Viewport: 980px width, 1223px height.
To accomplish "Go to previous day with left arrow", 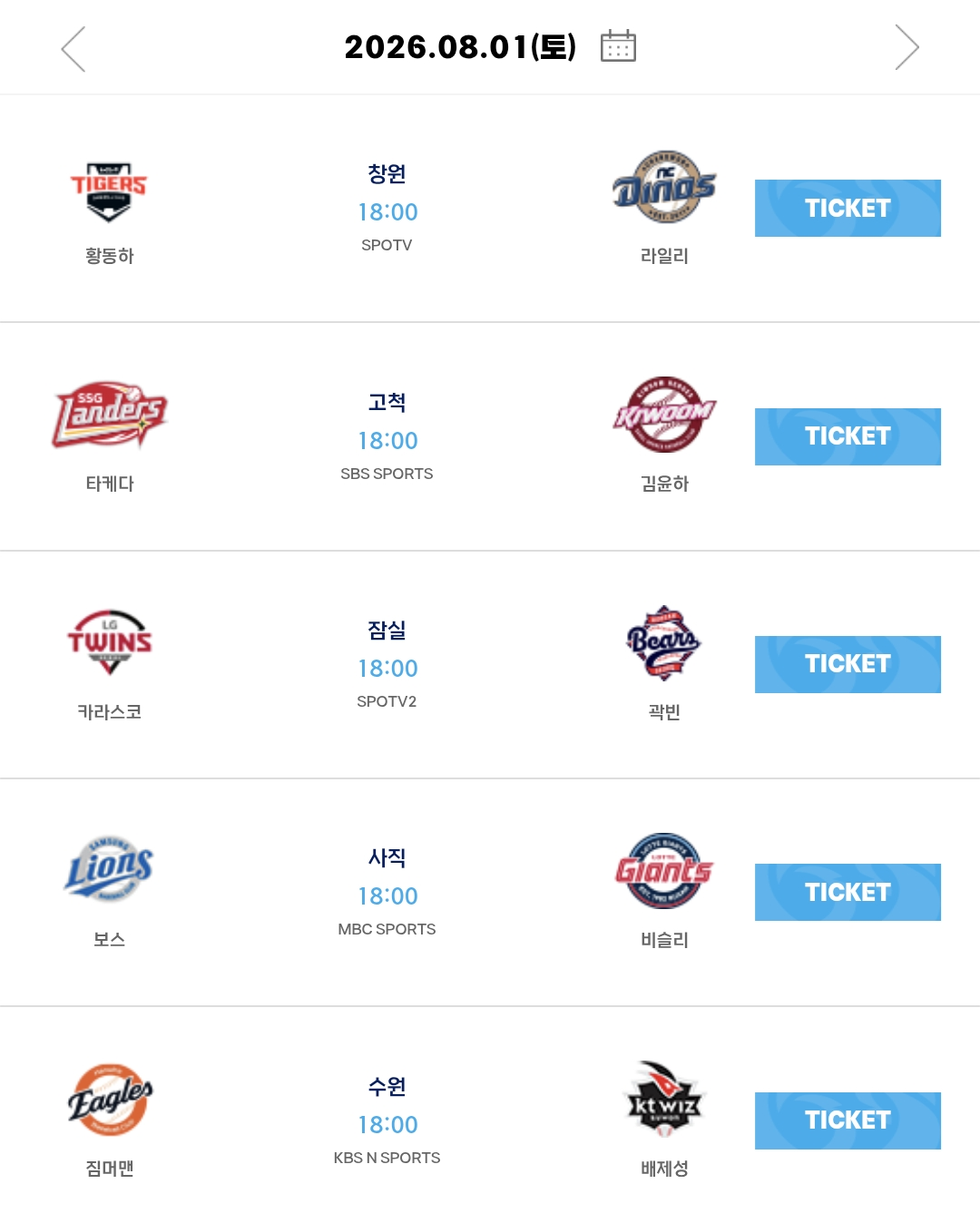I will point(73,48).
